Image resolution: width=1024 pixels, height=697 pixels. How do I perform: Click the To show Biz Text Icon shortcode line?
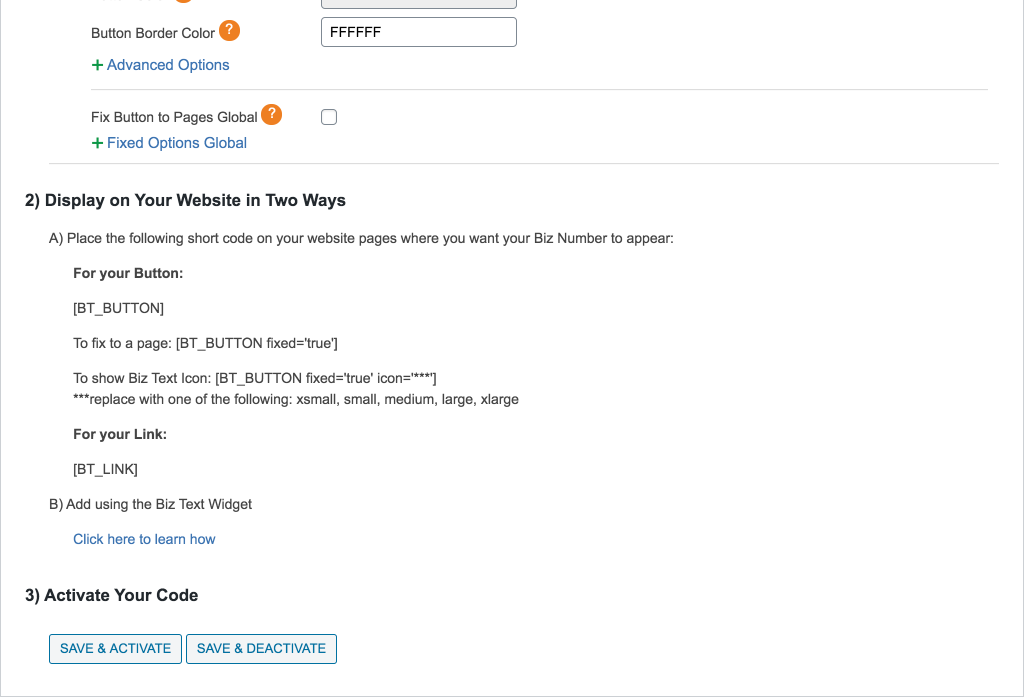254,378
